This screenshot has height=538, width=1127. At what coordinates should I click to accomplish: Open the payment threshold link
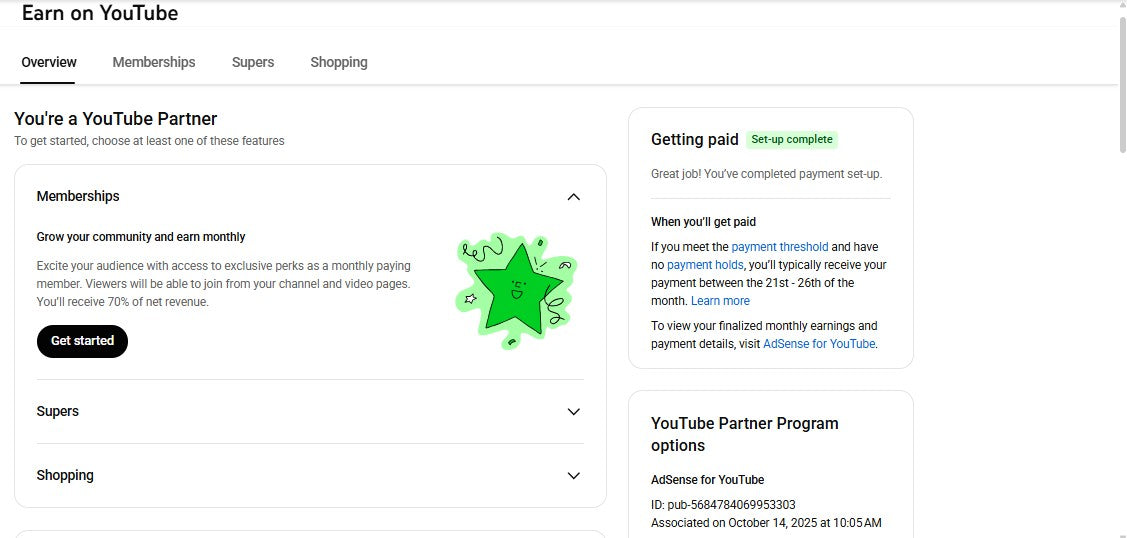[779, 247]
